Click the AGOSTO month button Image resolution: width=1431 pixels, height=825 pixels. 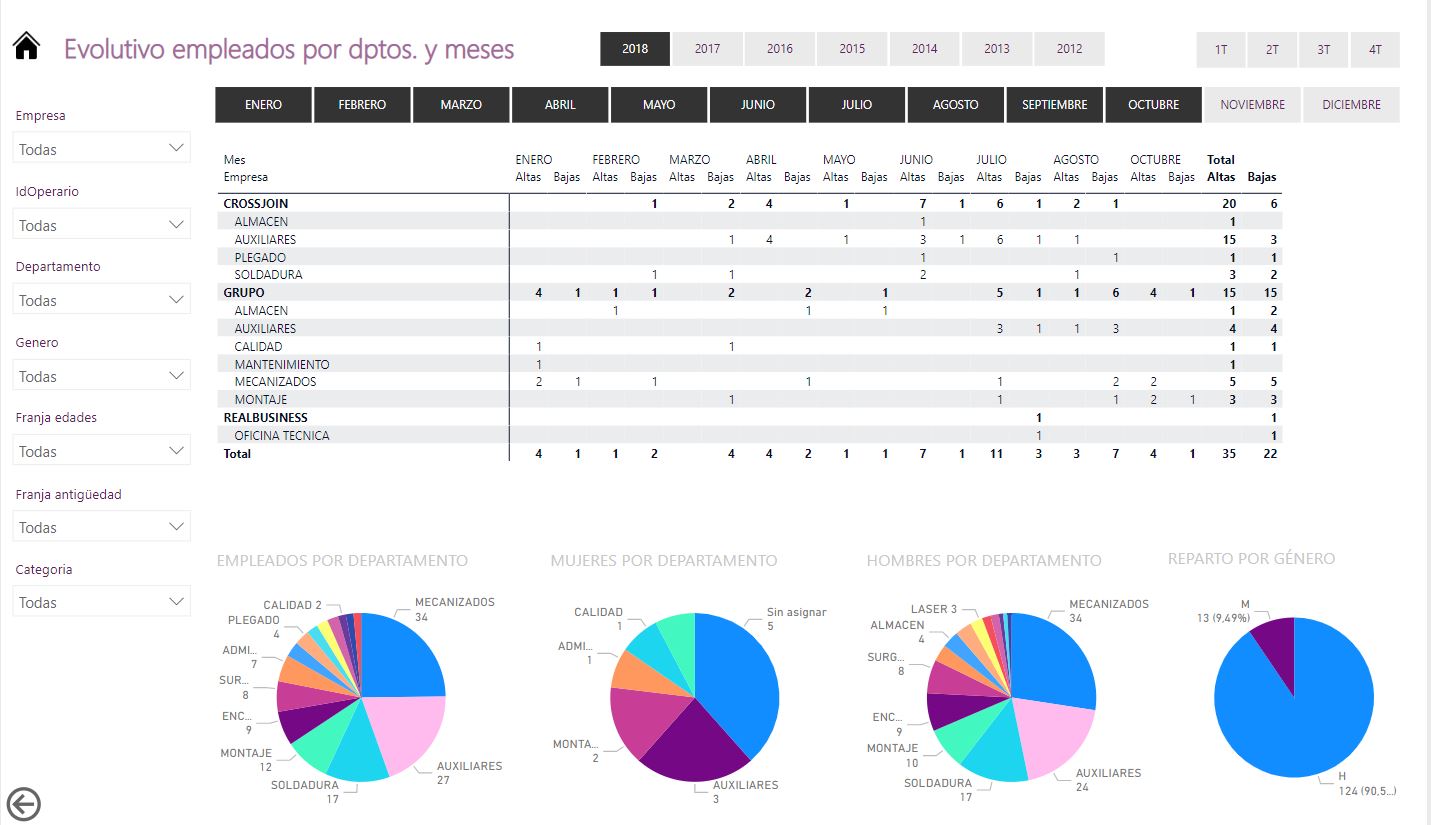[x=955, y=105]
